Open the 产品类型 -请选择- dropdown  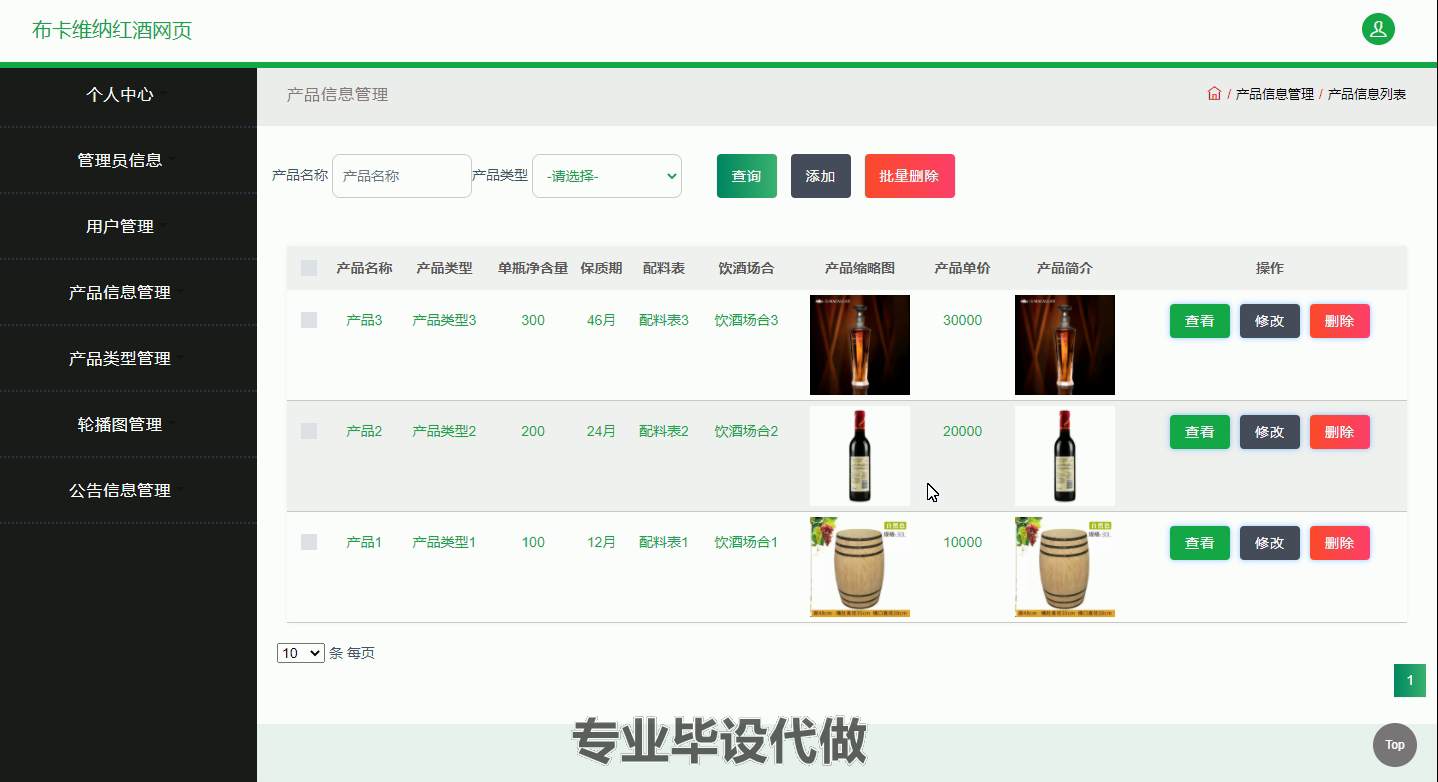click(x=607, y=176)
